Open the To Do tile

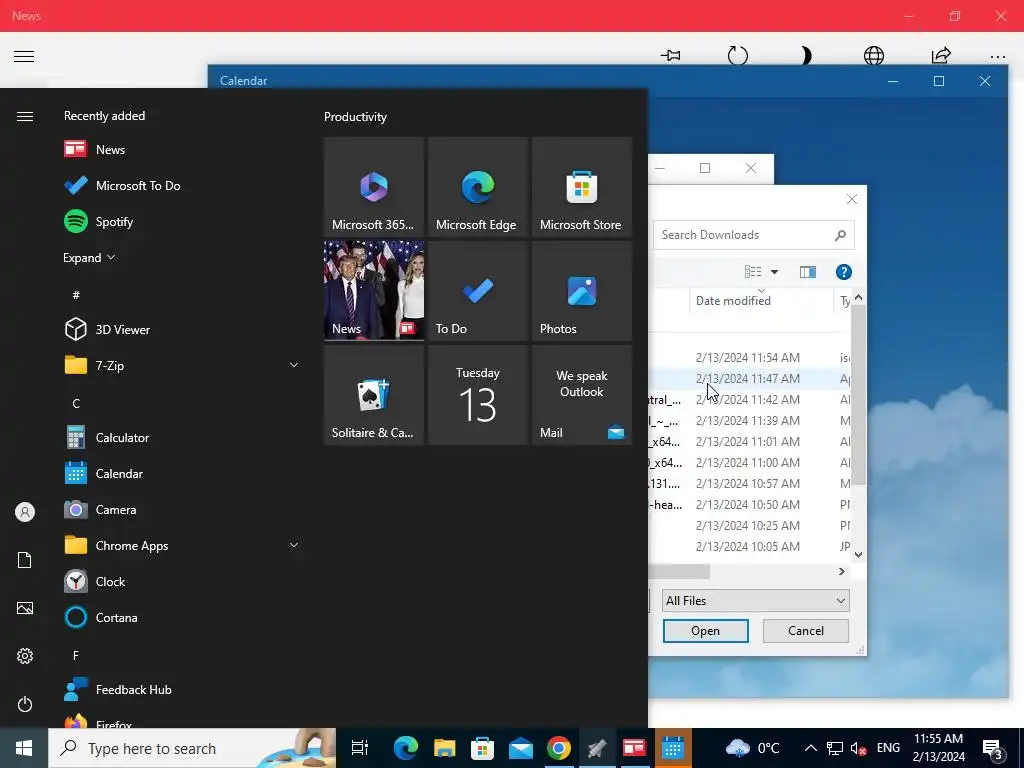click(x=477, y=291)
